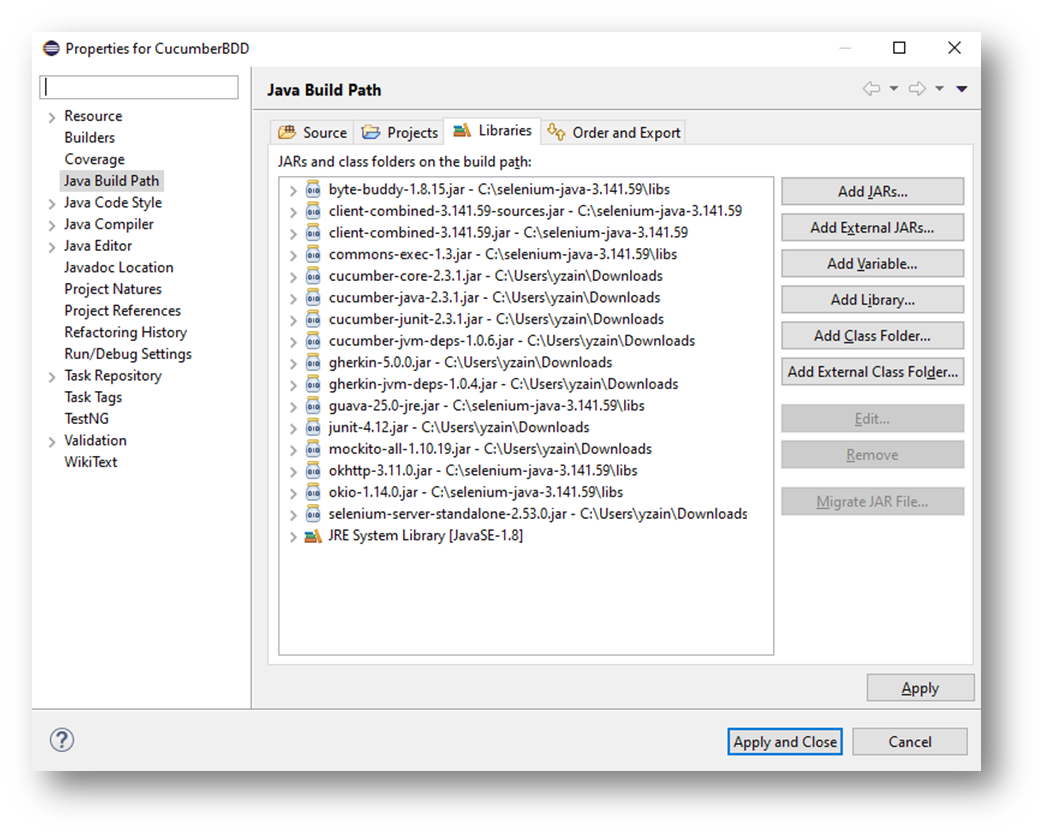Click the gherkin-jvm-deps-1.0.4.jar jar icon
Viewport: 1046px width, 836px height.
point(313,384)
